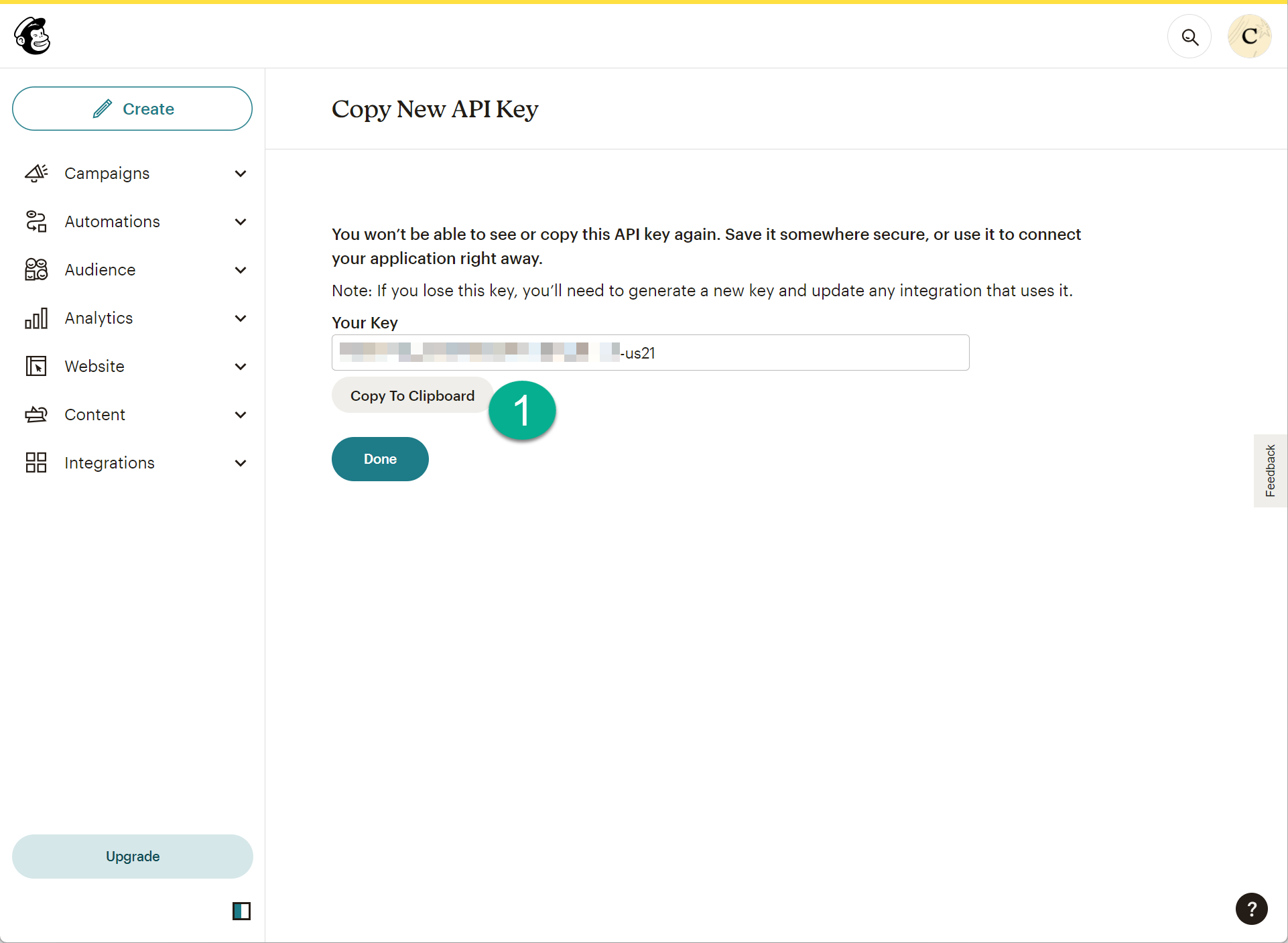Click the Website page icon

click(36, 367)
